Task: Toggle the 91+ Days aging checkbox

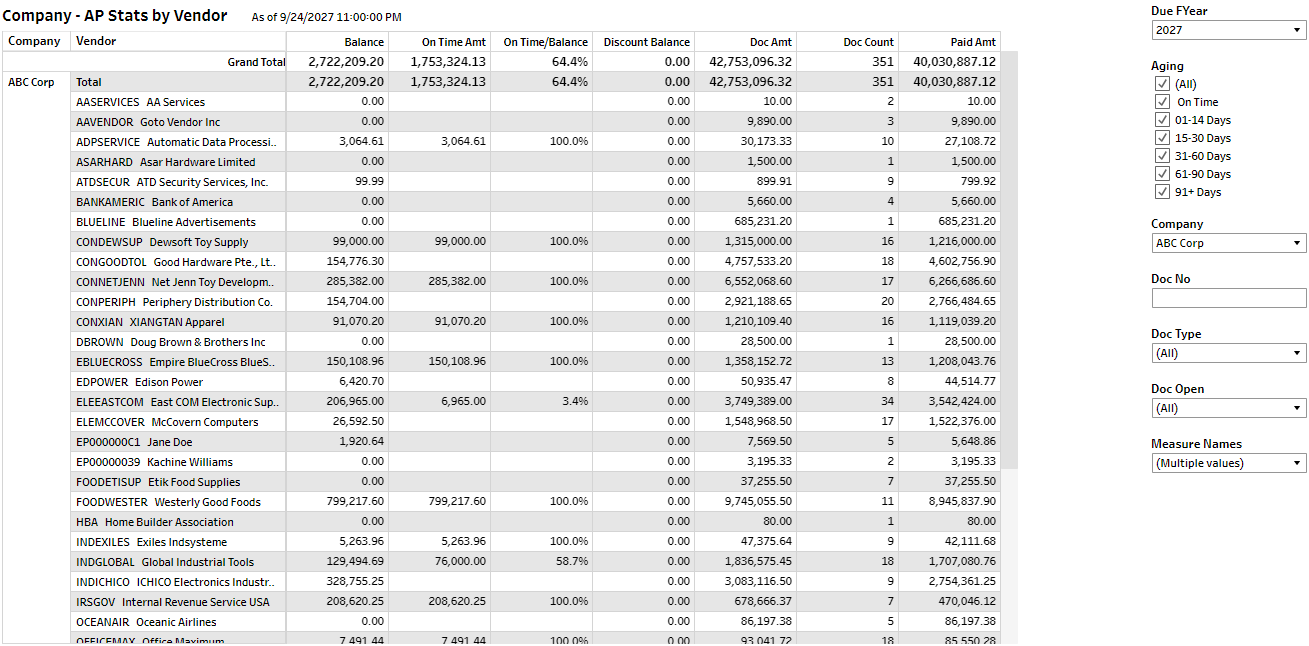Action: (x=1162, y=192)
